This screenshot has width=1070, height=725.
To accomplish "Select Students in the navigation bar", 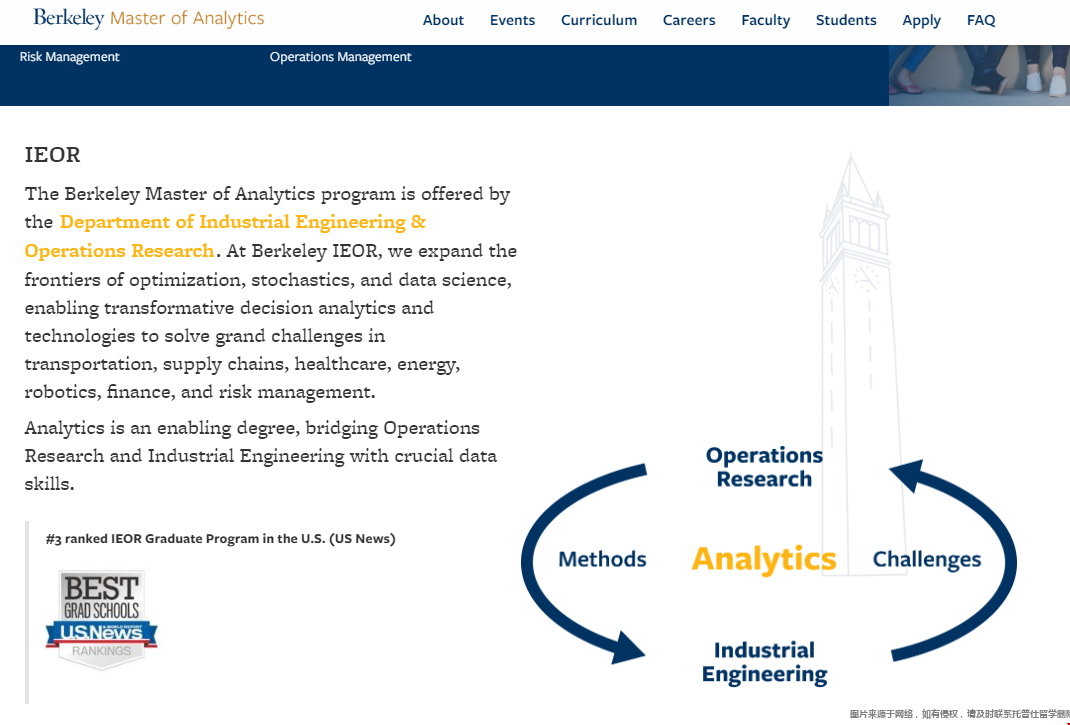I will [x=846, y=20].
